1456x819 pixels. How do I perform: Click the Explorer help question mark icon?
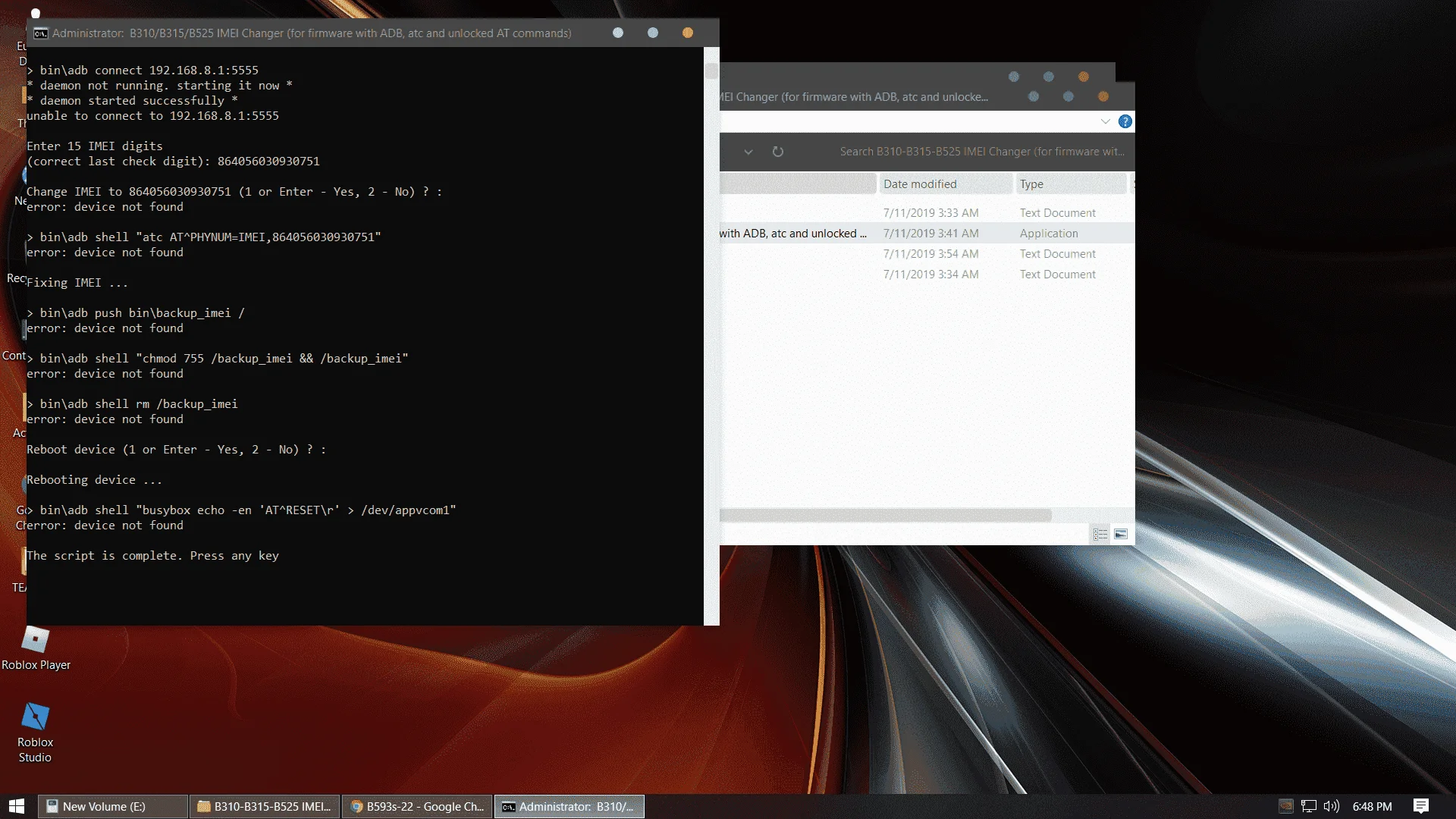pyautogui.click(x=1125, y=121)
